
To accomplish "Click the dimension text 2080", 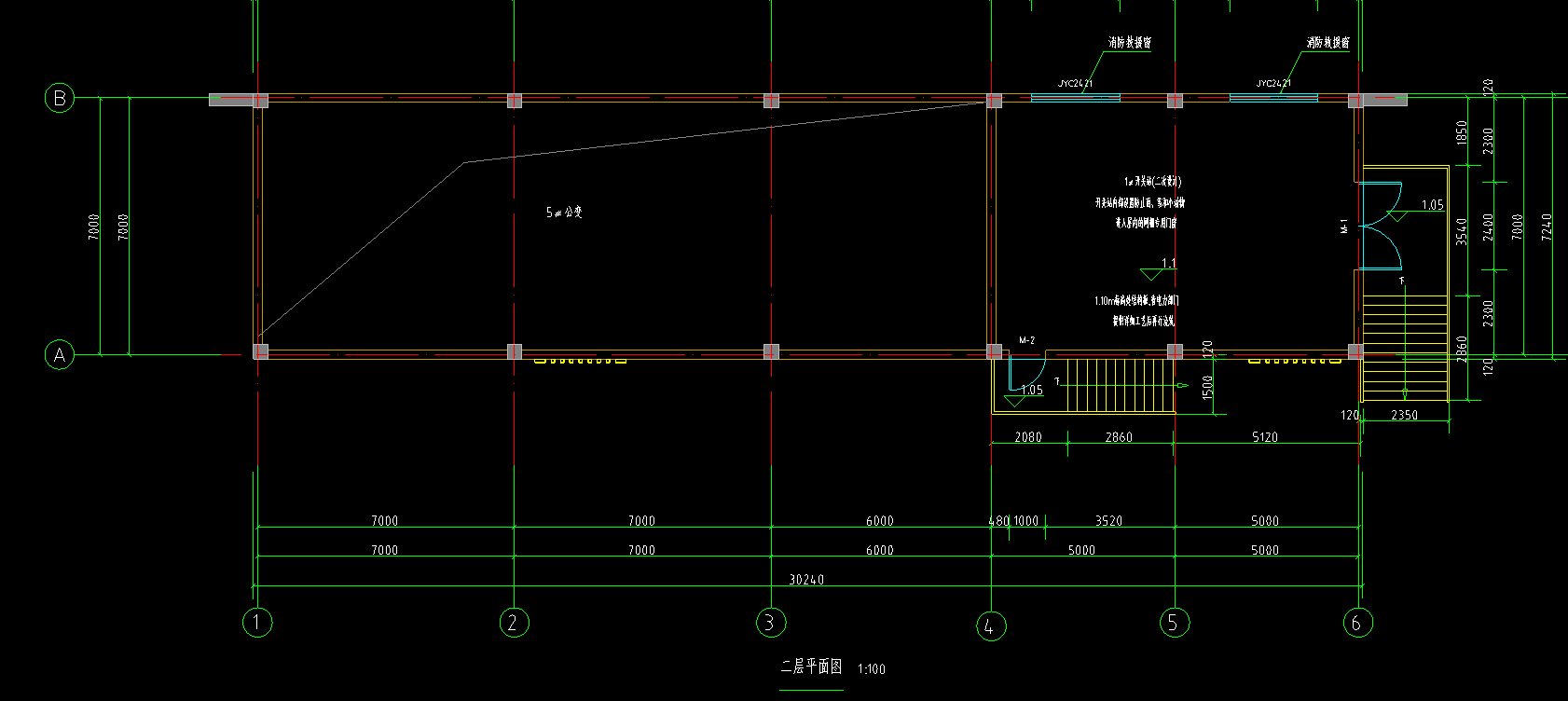I will 1028,437.
